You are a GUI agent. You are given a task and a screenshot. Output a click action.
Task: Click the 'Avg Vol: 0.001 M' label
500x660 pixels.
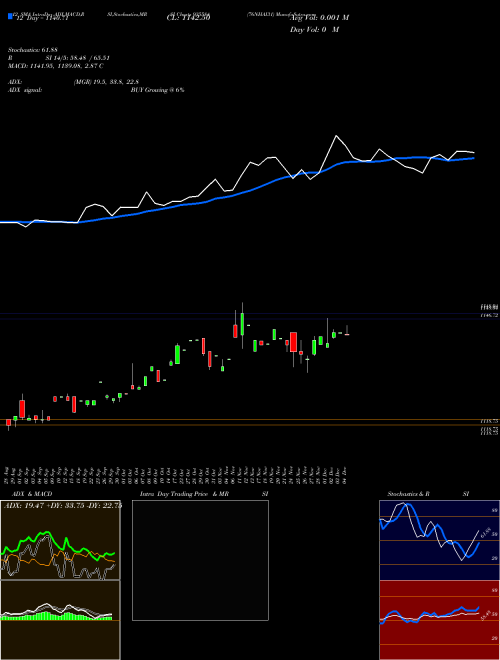[x=319, y=18]
